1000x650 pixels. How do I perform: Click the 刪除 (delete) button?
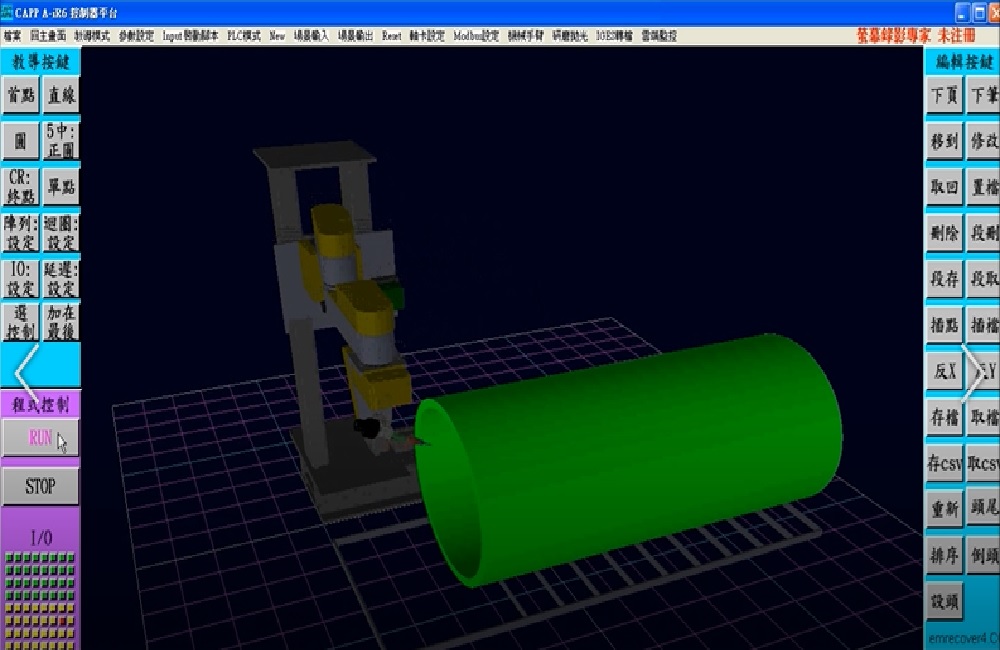tap(944, 233)
